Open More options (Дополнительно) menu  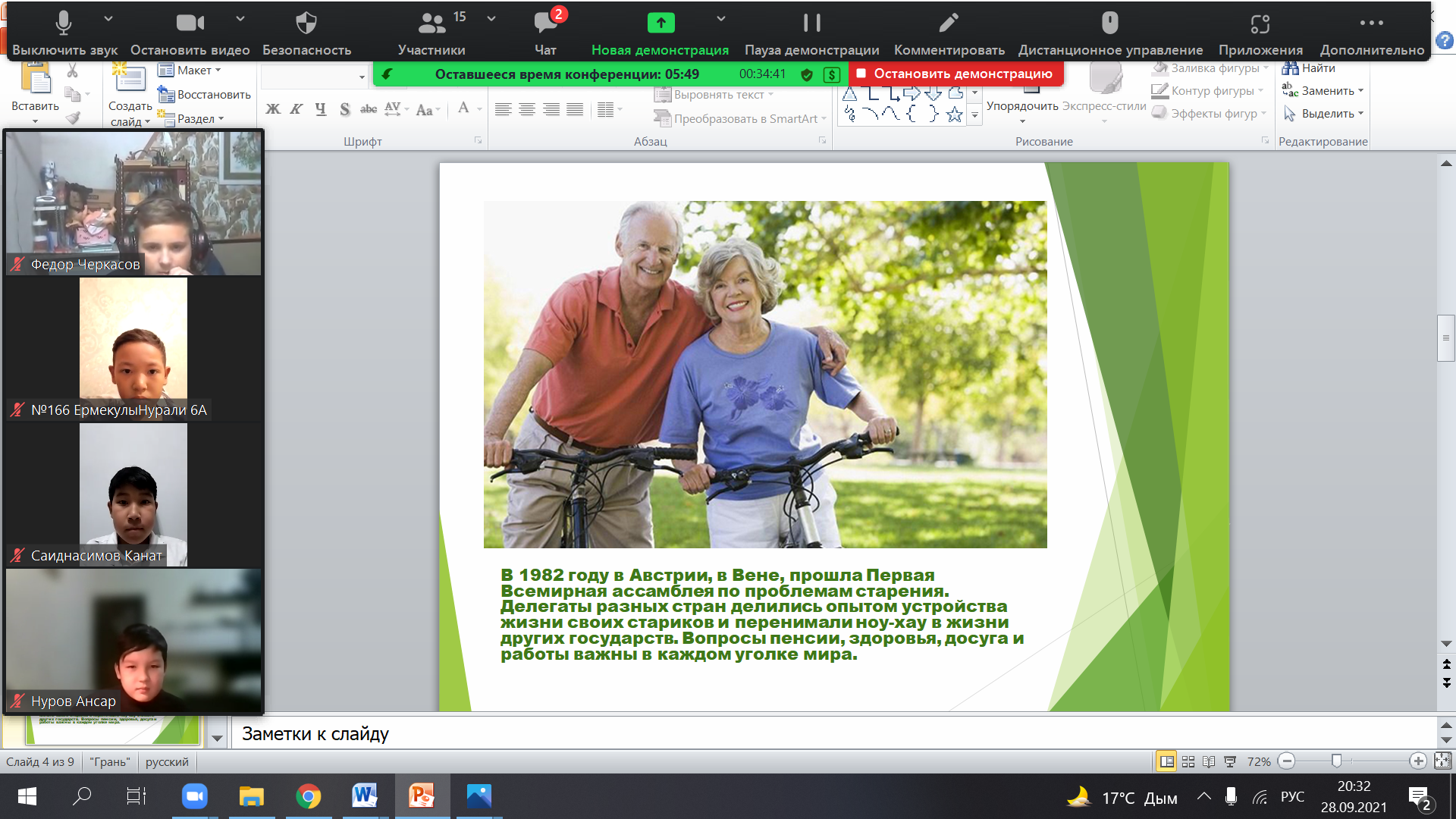click(x=1371, y=24)
